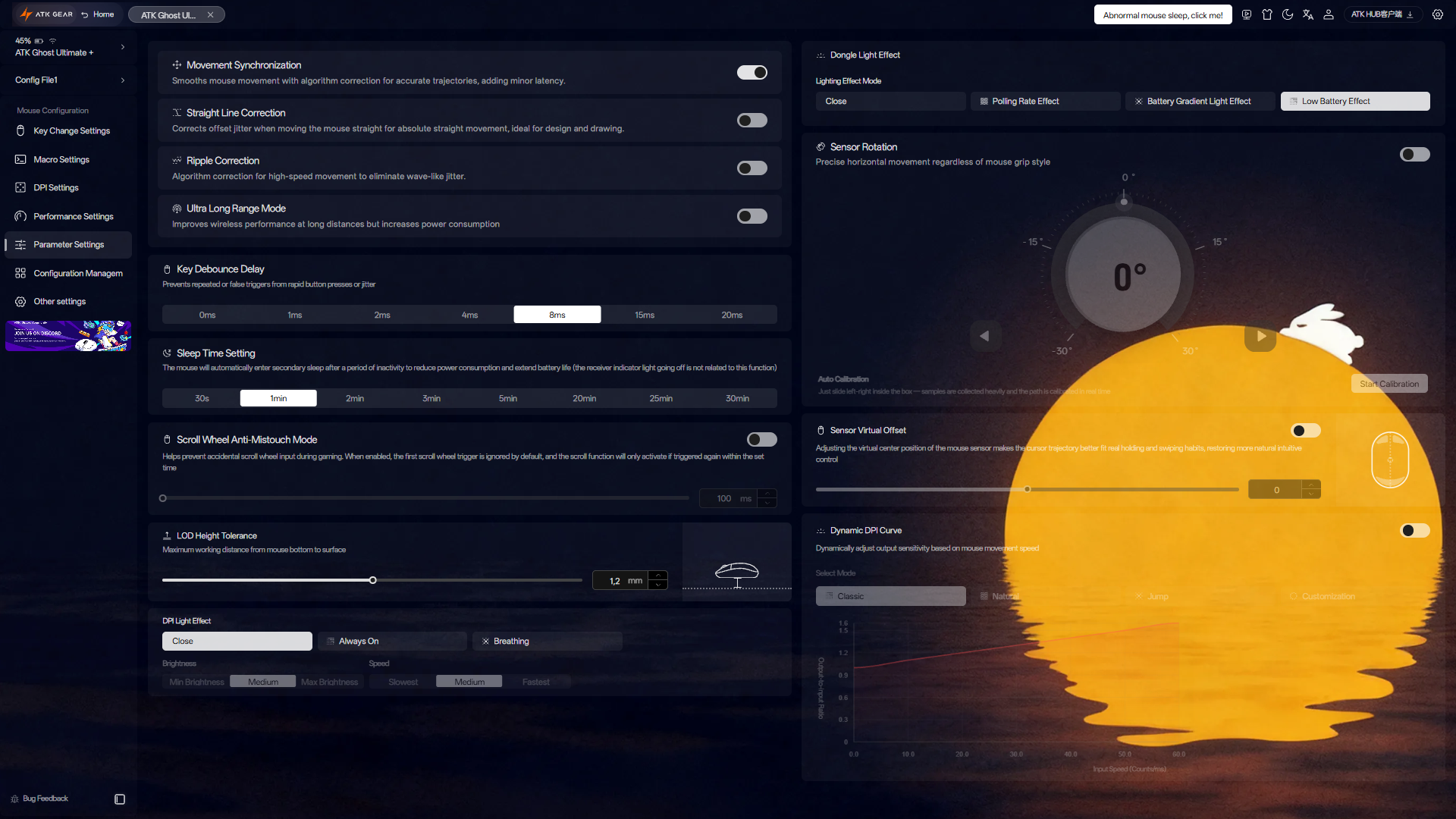The height and width of the screenshot is (819, 1456).
Task: Select 4ms key debounce delay
Action: [470, 315]
